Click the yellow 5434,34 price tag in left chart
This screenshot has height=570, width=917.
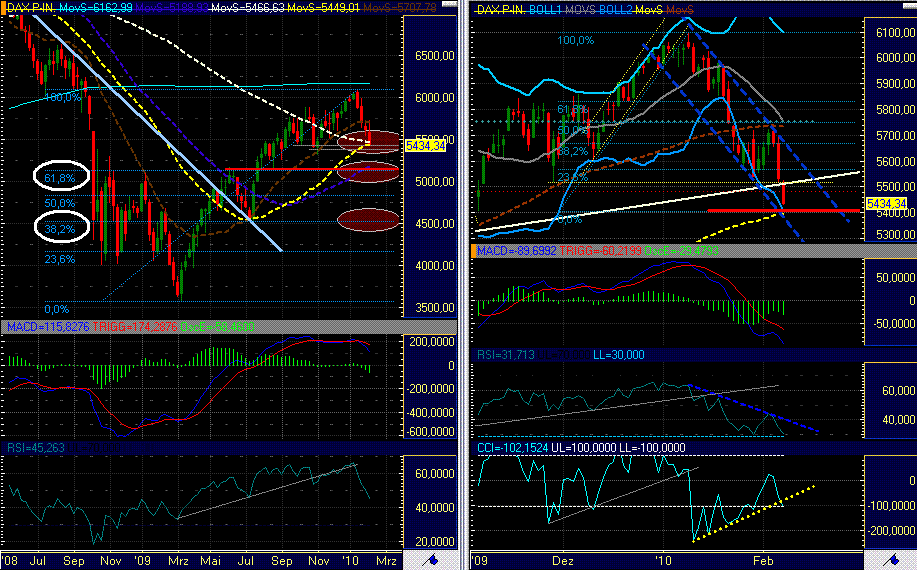tap(425, 146)
